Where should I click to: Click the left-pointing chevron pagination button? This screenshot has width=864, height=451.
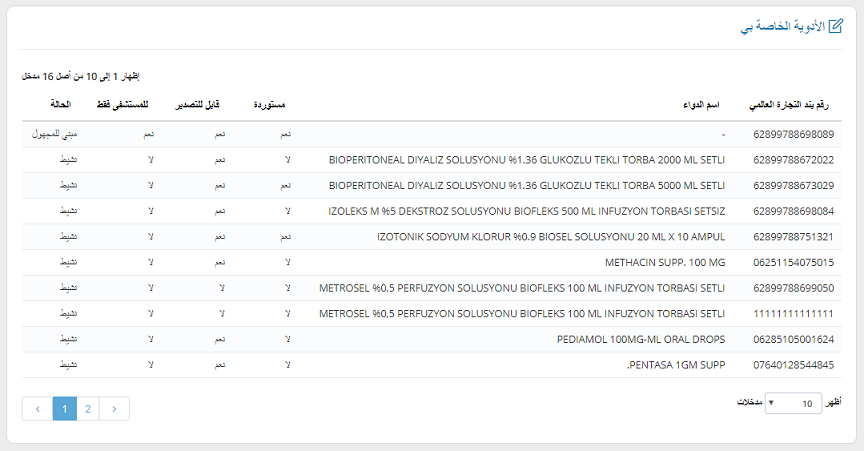coord(37,409)
